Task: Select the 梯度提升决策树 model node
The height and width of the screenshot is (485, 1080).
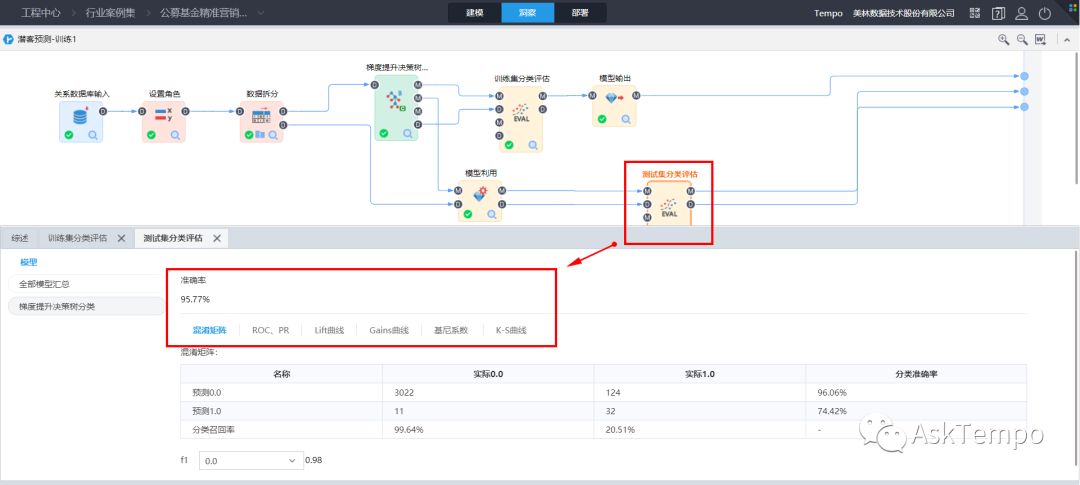Action: (x=395, y=101)
